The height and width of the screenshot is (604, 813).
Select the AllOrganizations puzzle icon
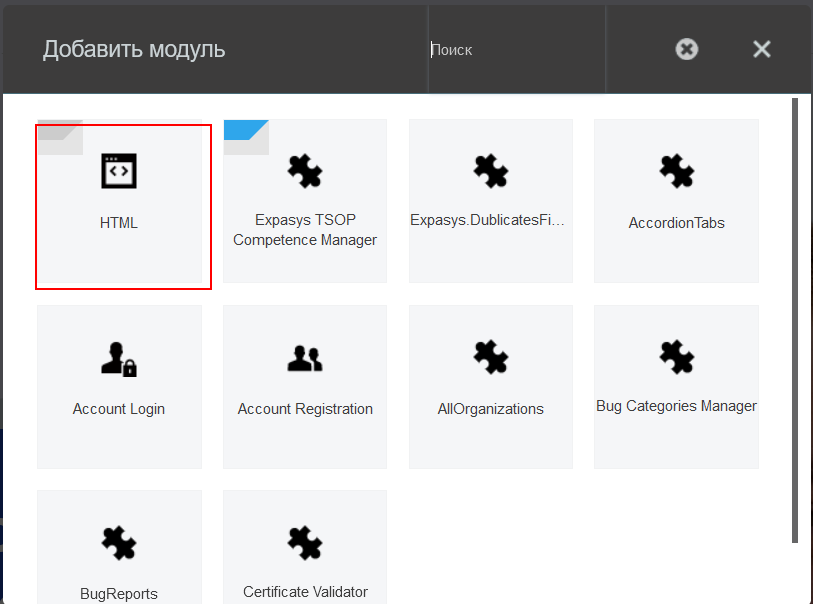[490, 357]
